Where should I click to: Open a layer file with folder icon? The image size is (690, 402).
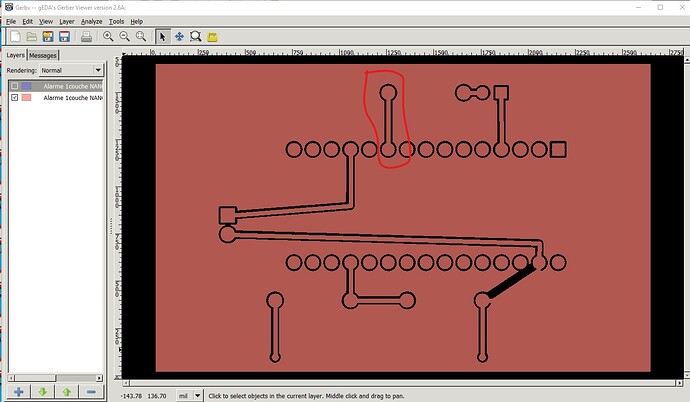point(31,37)
